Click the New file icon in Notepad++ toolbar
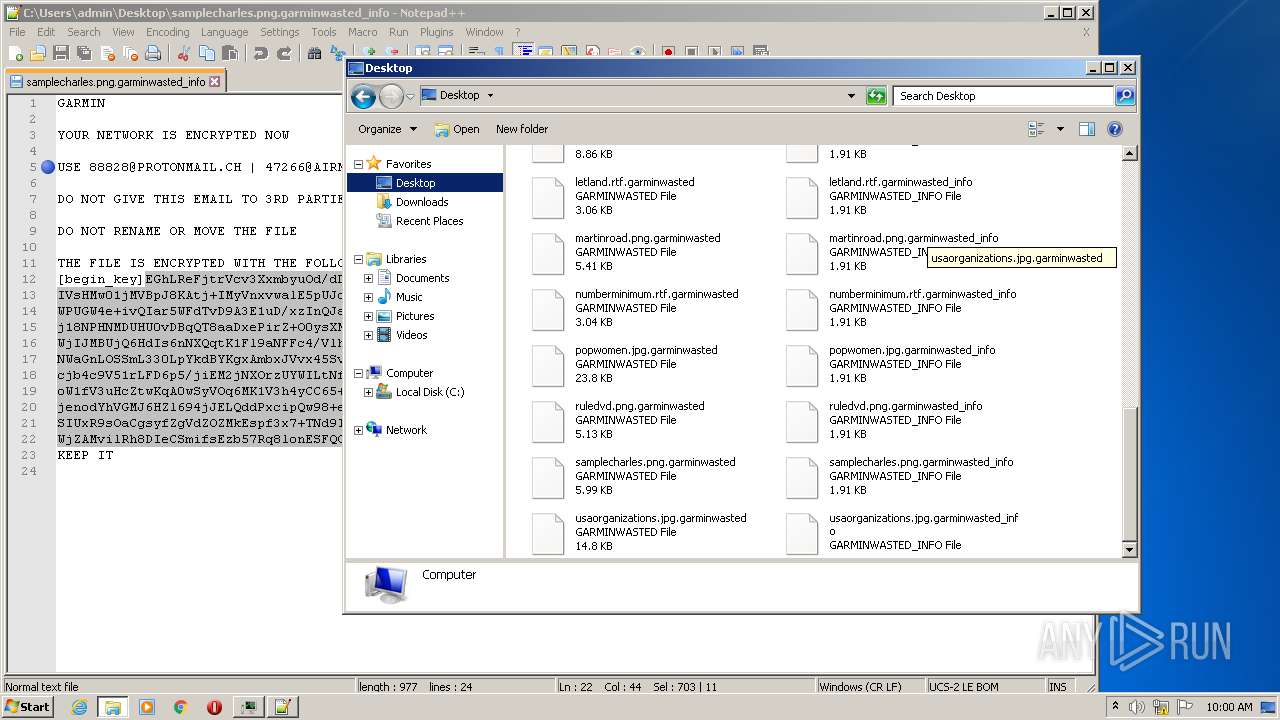Image resolution: width=1280 pixels, height=720 pixels. click(16, 53)
